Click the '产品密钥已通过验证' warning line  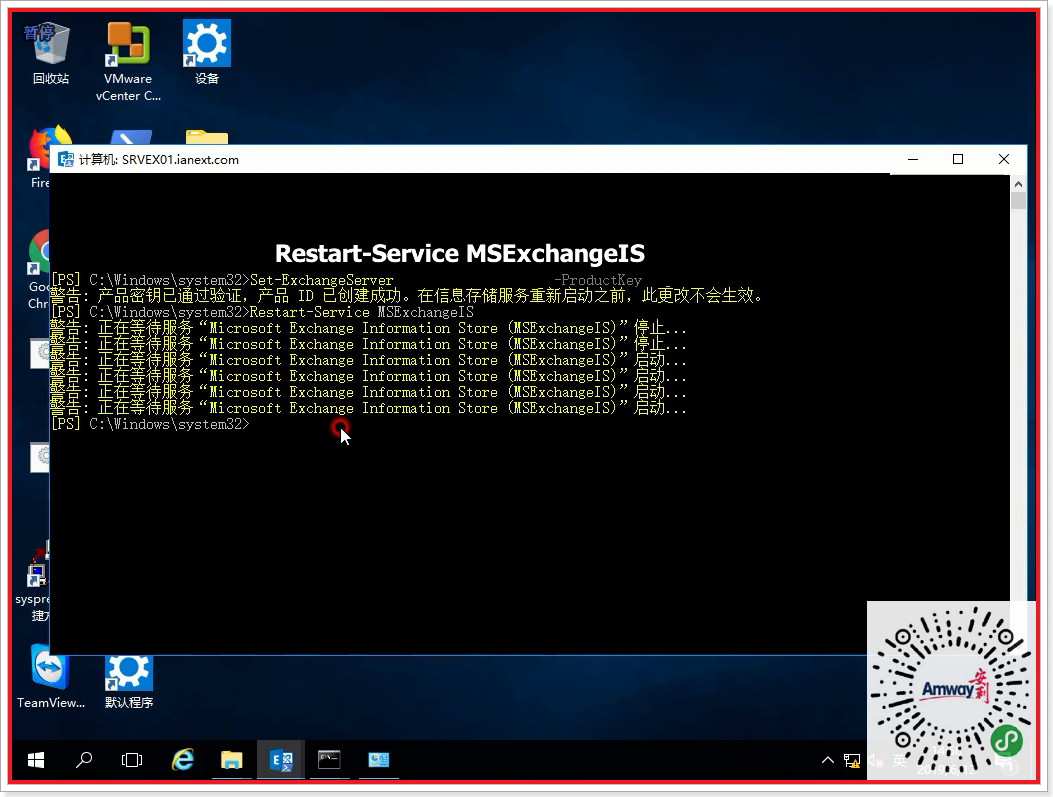pos(407,295)
